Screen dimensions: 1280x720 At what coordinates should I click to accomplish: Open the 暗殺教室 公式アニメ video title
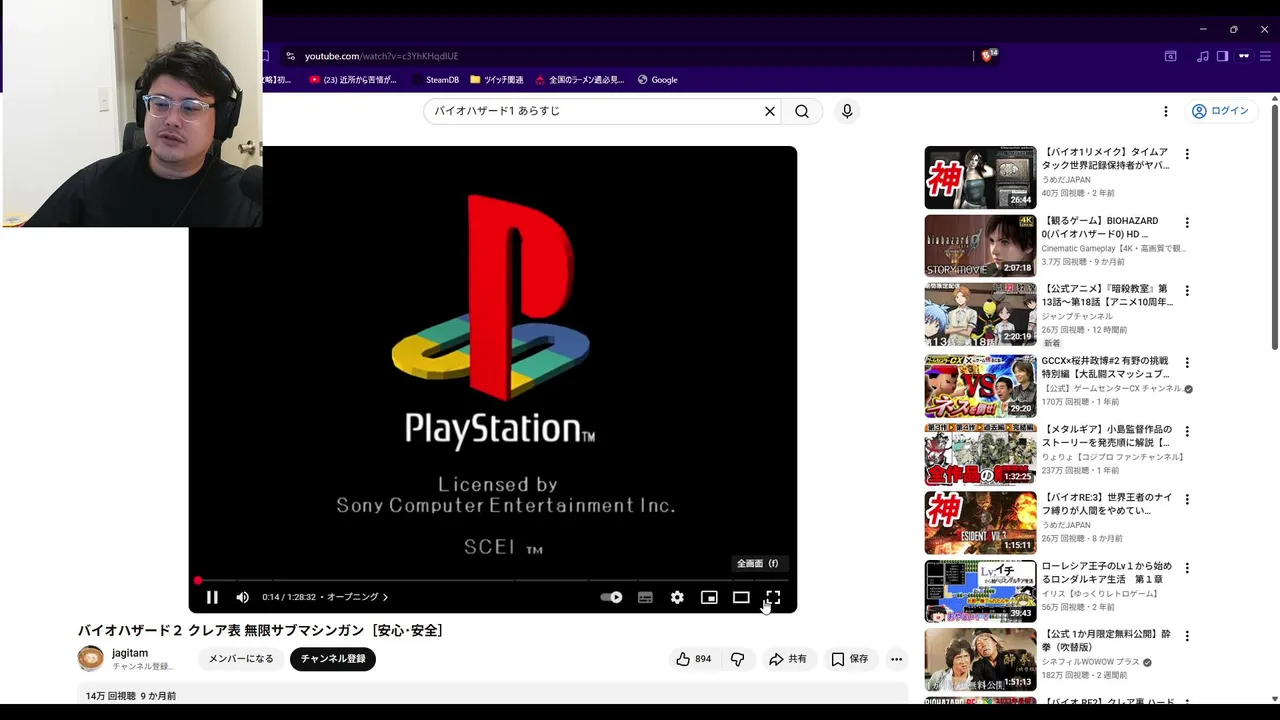tap(1106, 295)
